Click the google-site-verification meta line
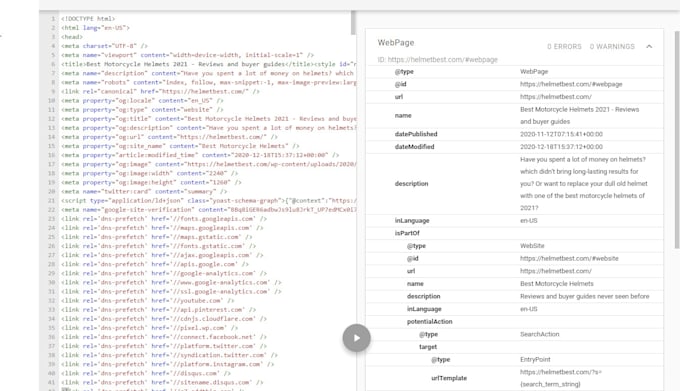This screenshot has height=391, width=680. (209, 210)
